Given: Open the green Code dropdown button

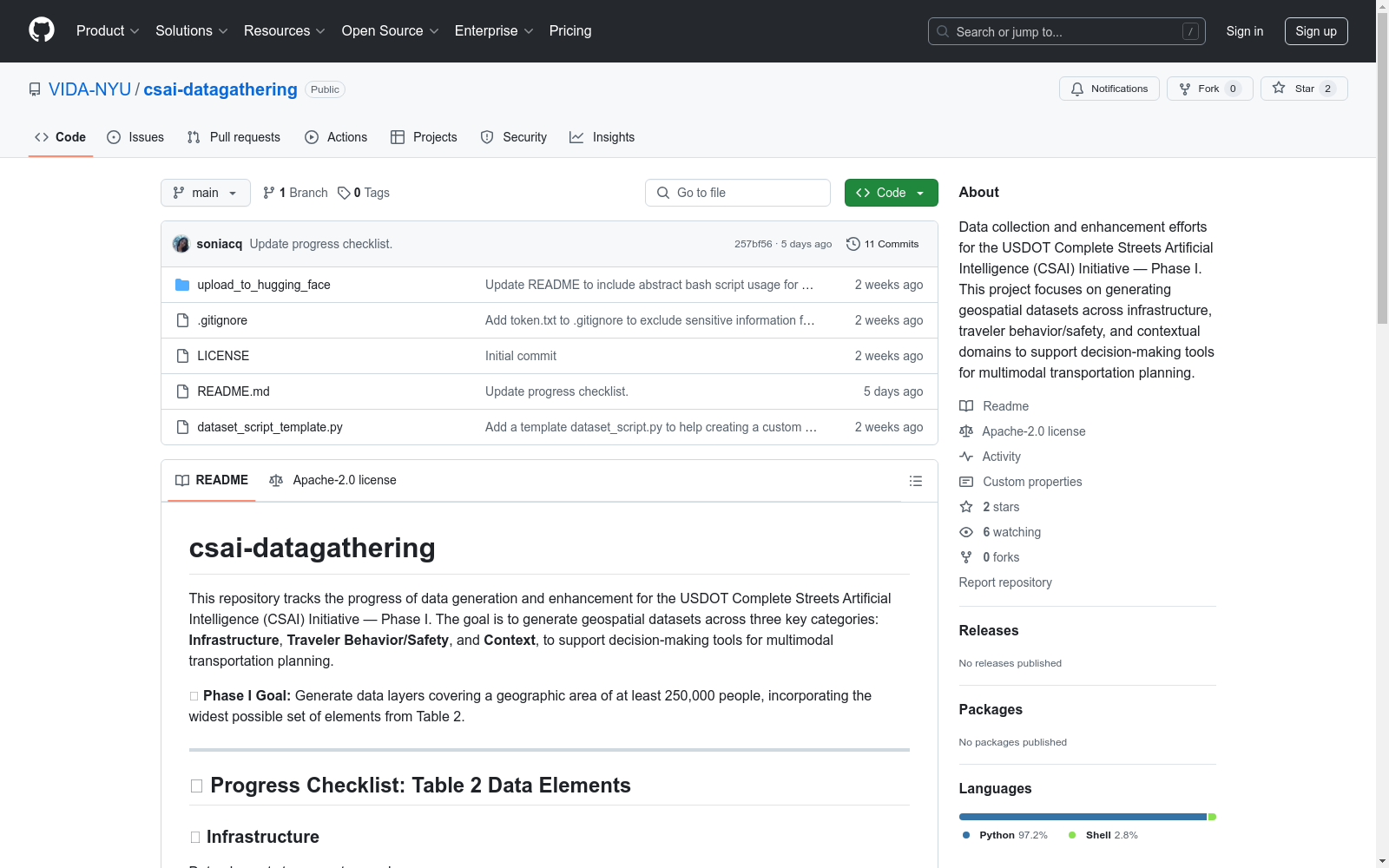Looking at the screenshot, I should click(891, 193).
